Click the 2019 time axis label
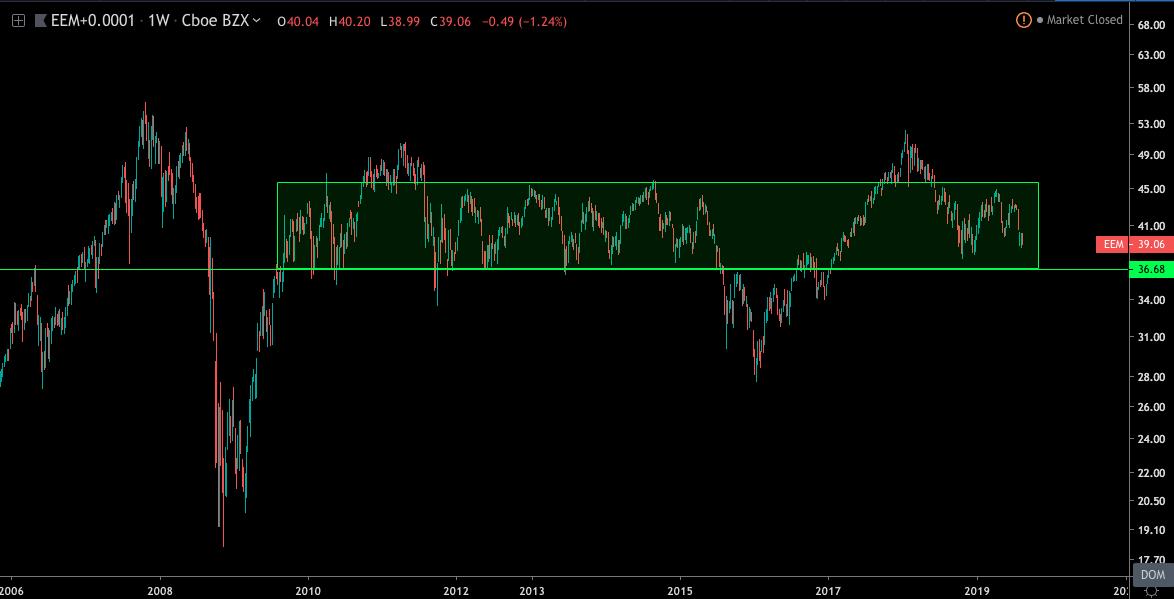Screen dimensions: 1174x599 [977, 591]
